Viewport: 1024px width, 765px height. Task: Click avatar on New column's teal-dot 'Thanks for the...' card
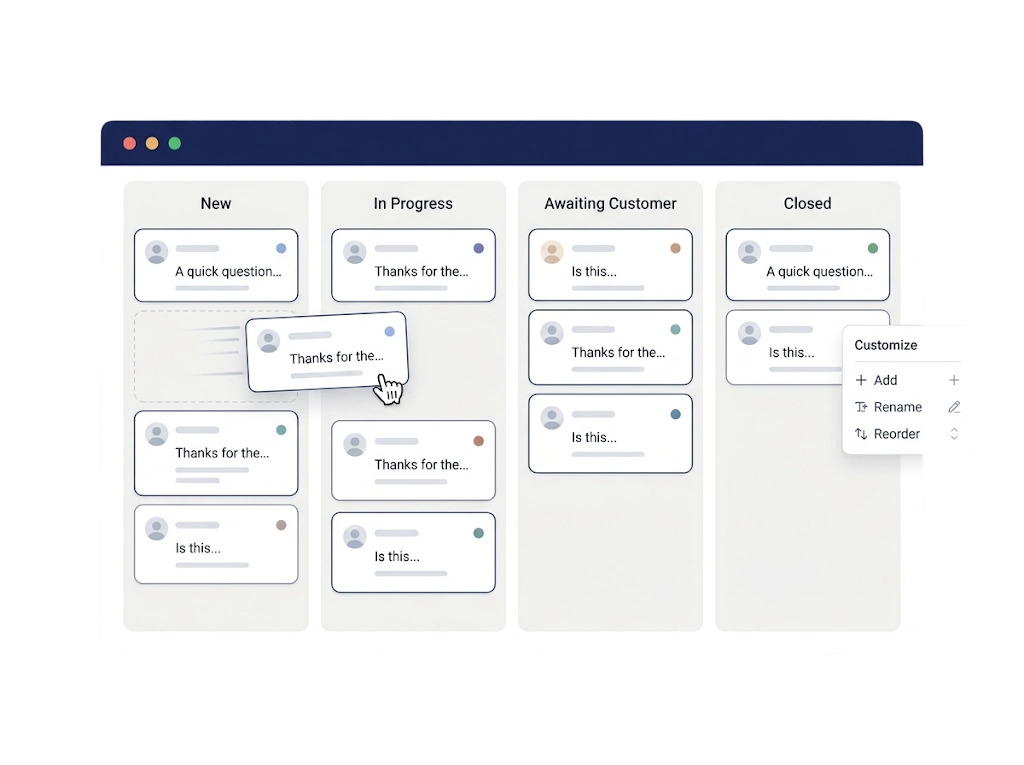[x=157, y=434]
